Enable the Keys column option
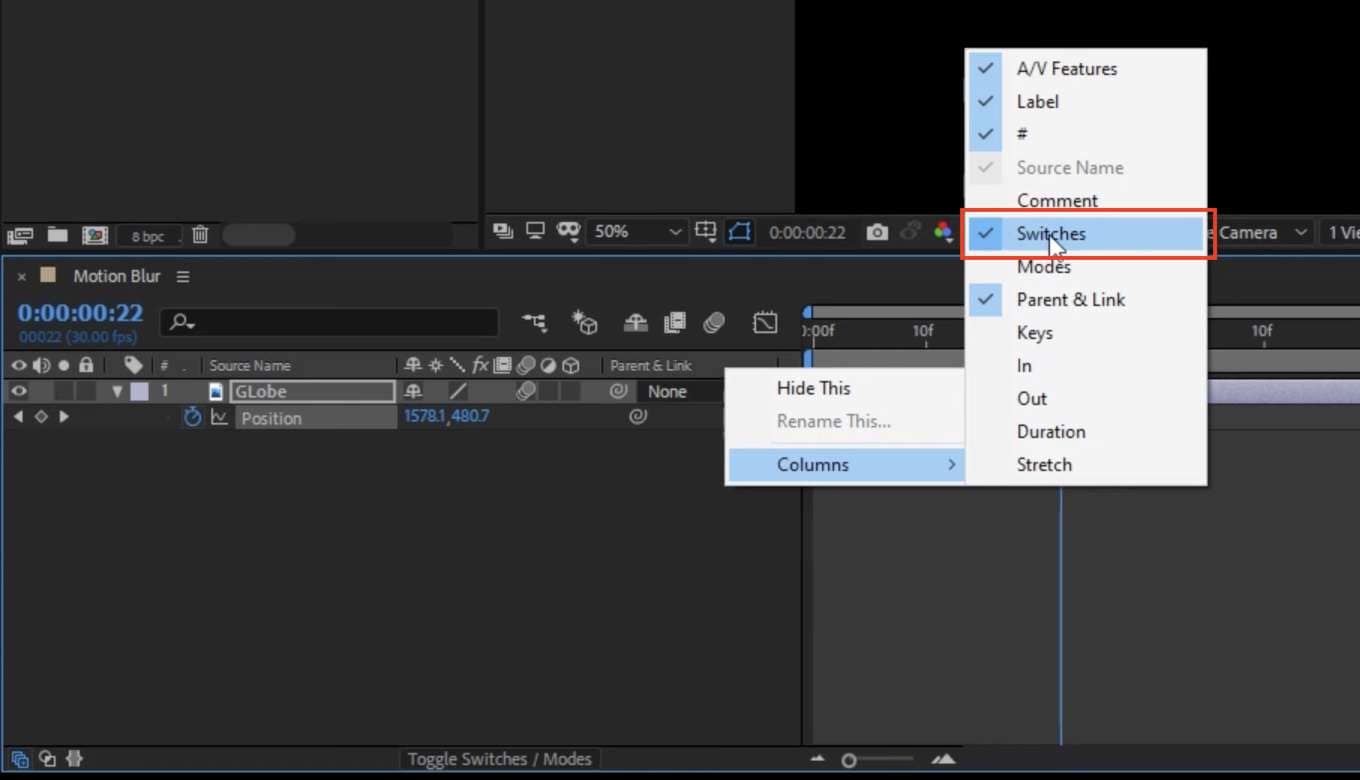Screen dimensions: 1360x780 1085,332
